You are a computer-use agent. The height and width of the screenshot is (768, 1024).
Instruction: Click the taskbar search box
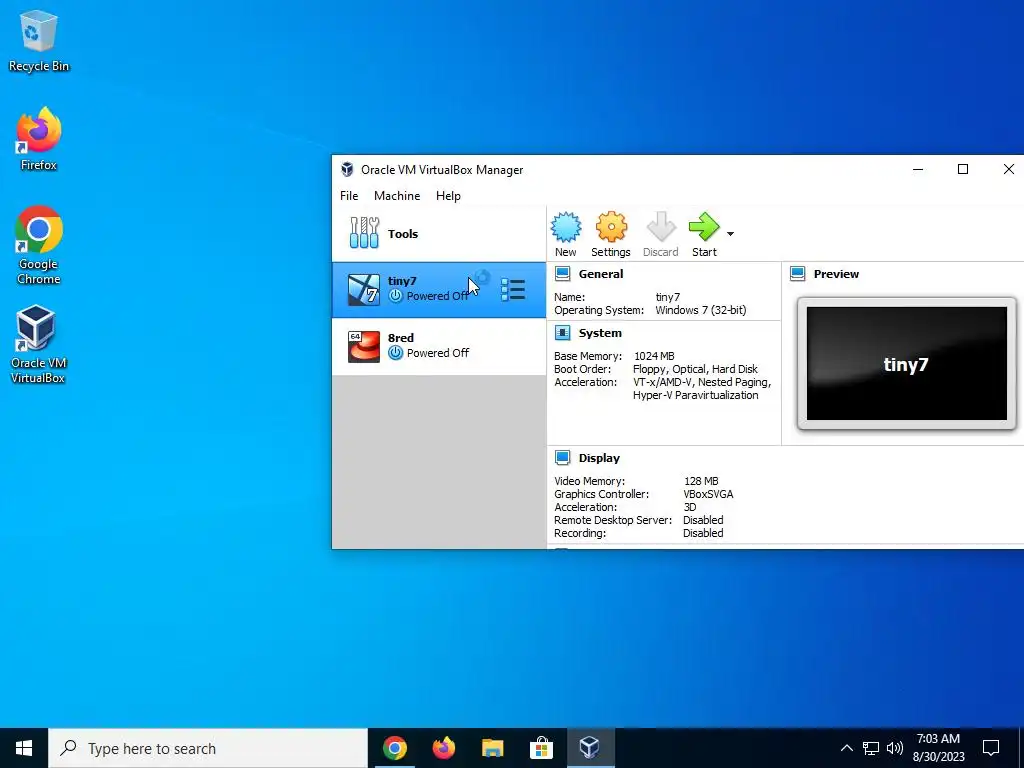click(208, 748)
